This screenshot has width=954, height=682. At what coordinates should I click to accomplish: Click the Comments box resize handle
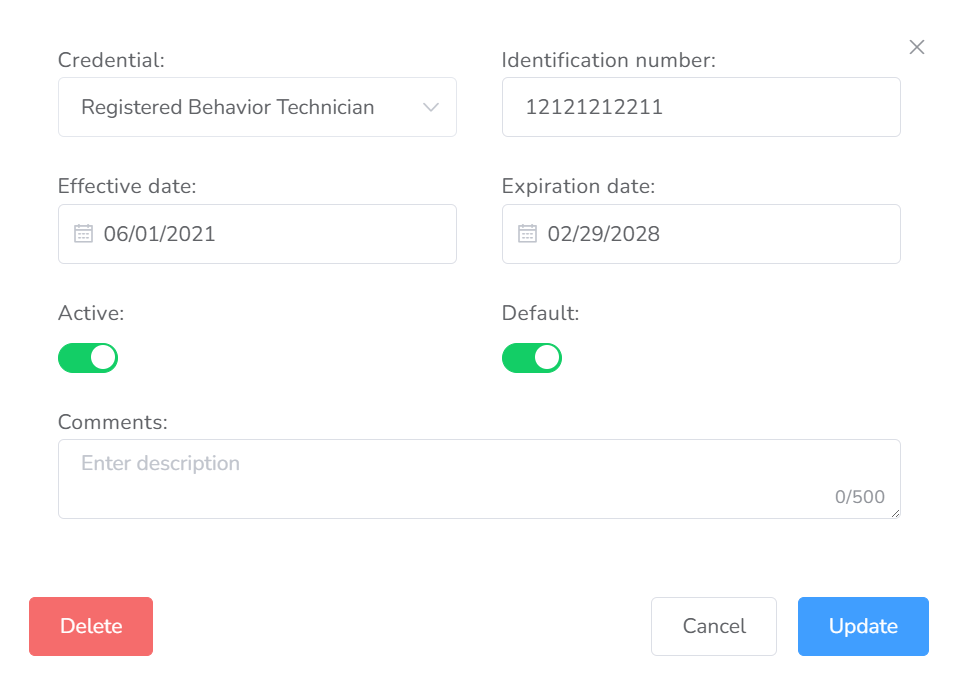point(895,513)
